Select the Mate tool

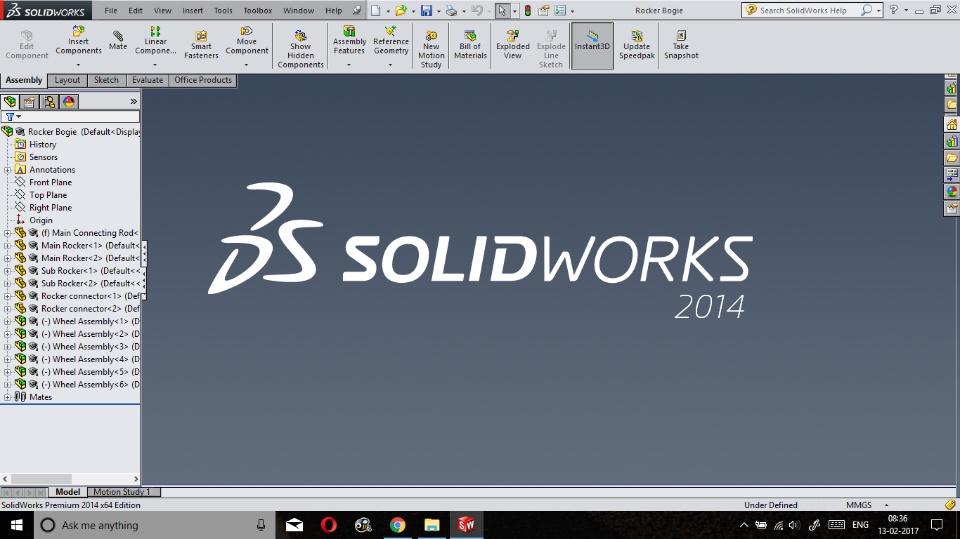118,40
